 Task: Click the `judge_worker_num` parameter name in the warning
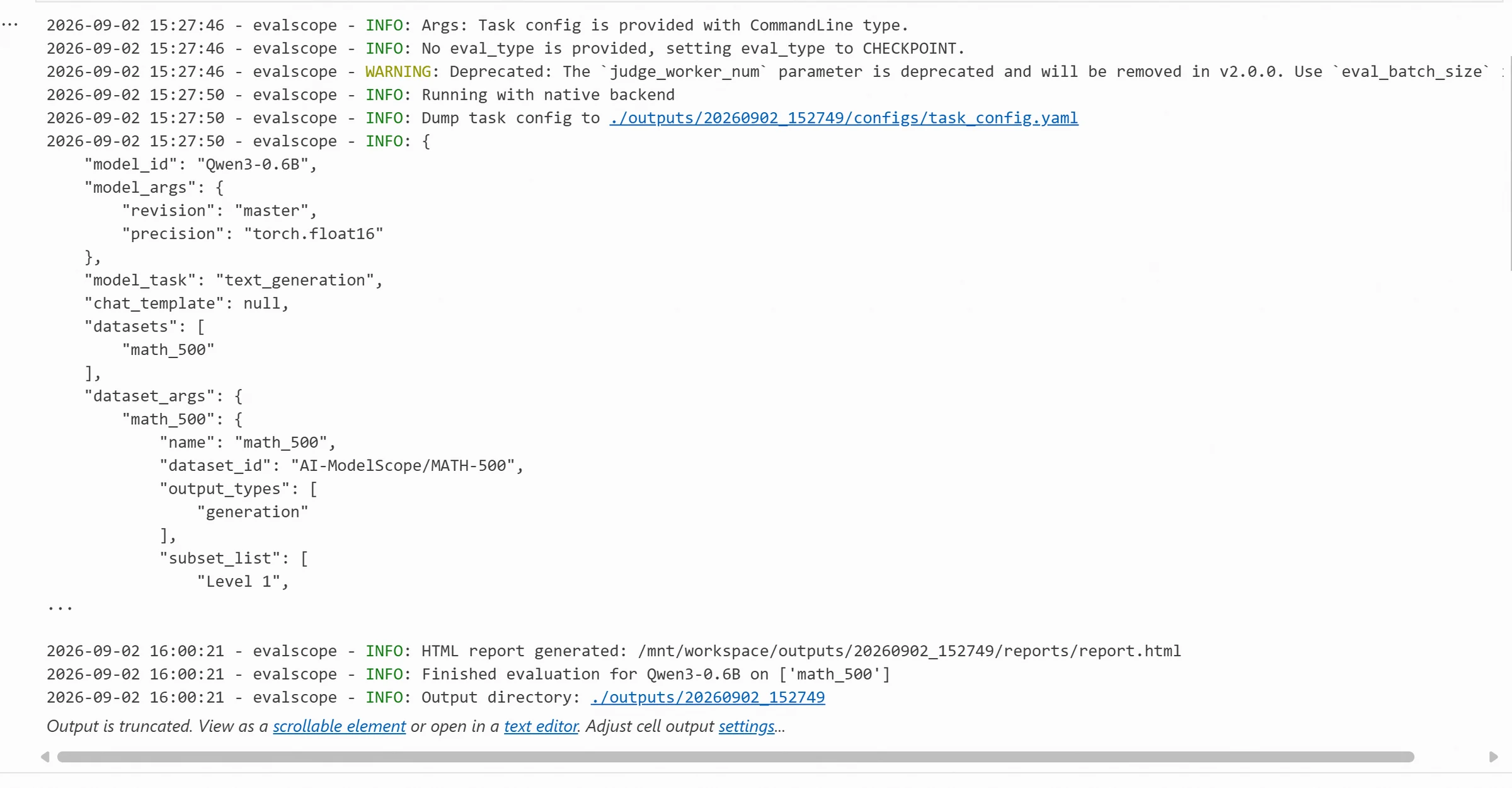point(684,71)
